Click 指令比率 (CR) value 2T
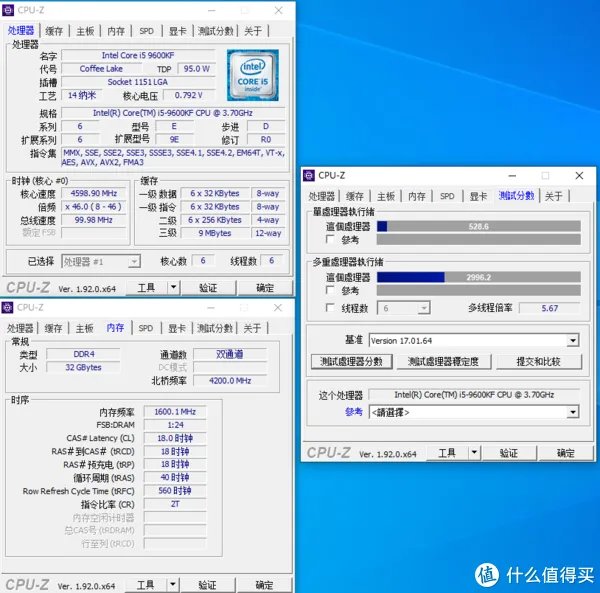 tap(175, 504)
